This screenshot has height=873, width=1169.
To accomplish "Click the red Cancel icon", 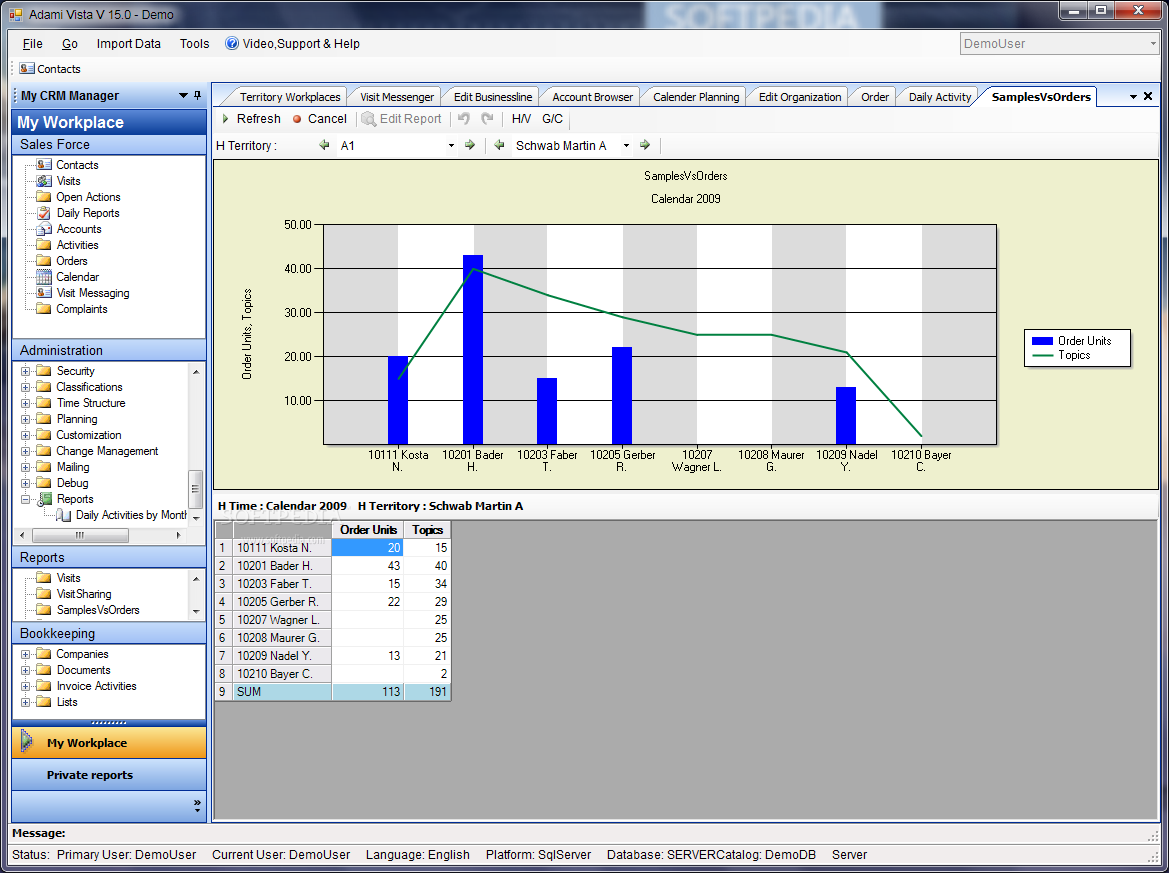I will point(297,119).
